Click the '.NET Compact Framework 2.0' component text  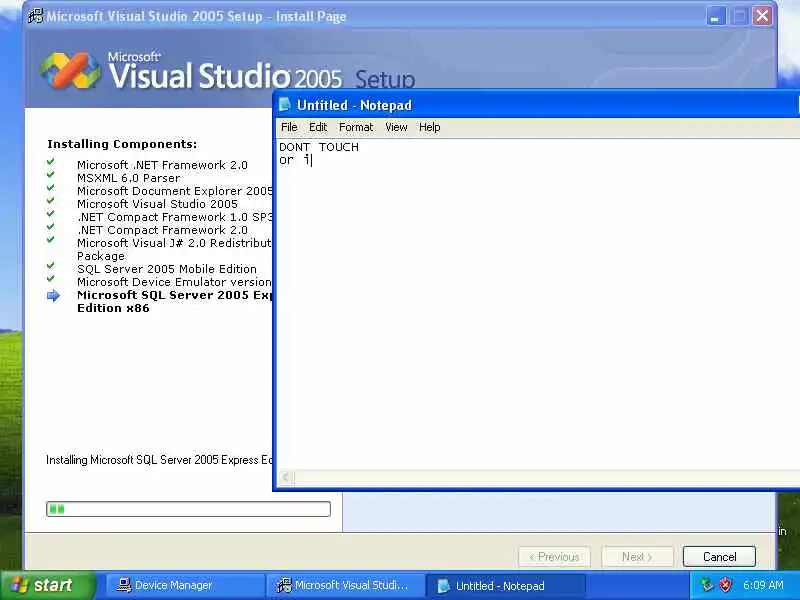click(162, 230)
